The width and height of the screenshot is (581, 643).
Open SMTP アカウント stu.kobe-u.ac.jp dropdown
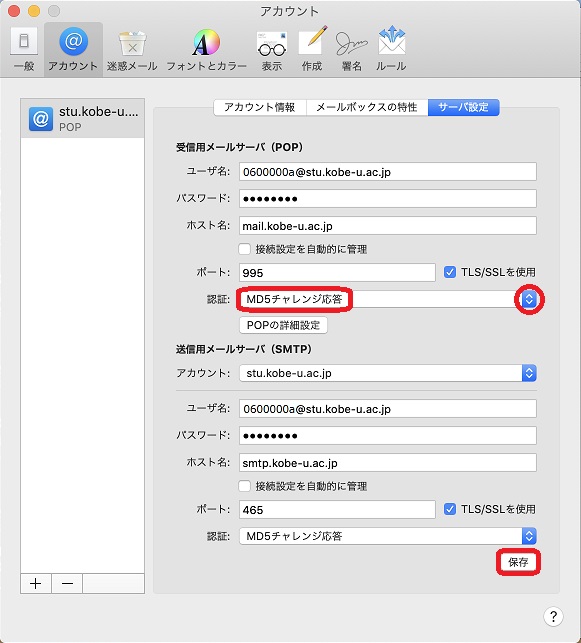(387, 373)
